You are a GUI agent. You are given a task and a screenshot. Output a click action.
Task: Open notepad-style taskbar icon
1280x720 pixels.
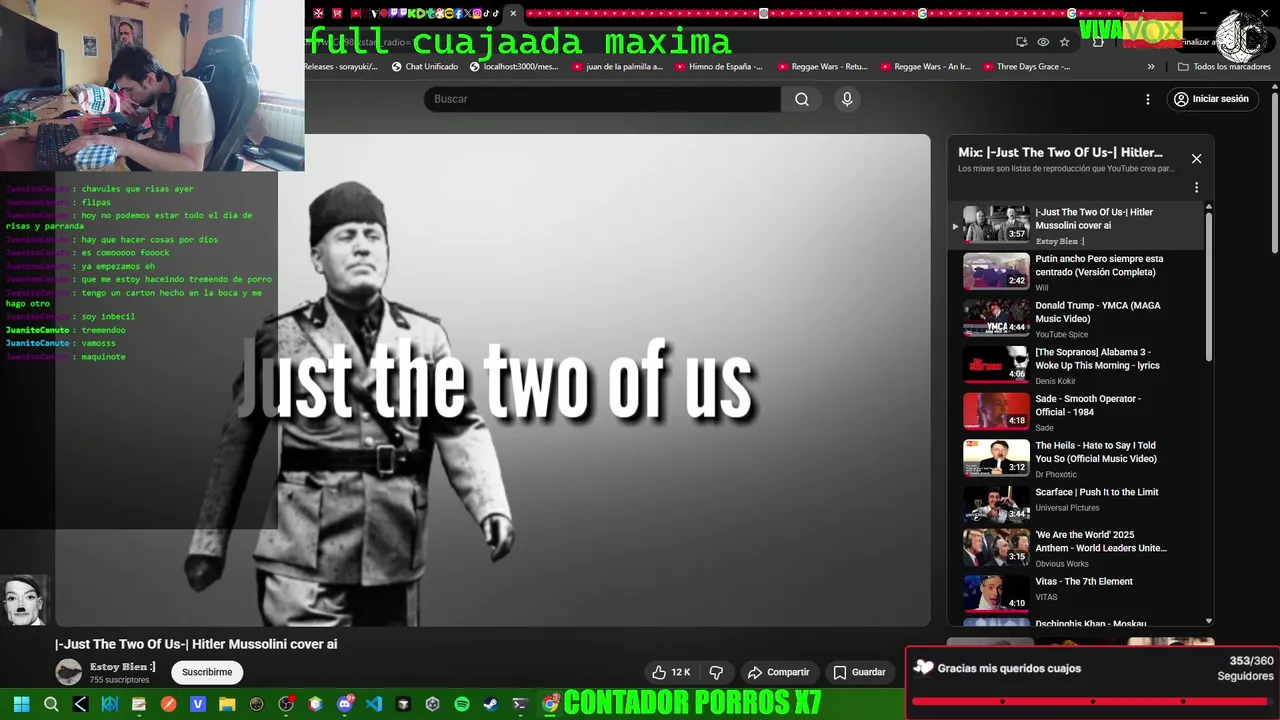click(139, 704)
